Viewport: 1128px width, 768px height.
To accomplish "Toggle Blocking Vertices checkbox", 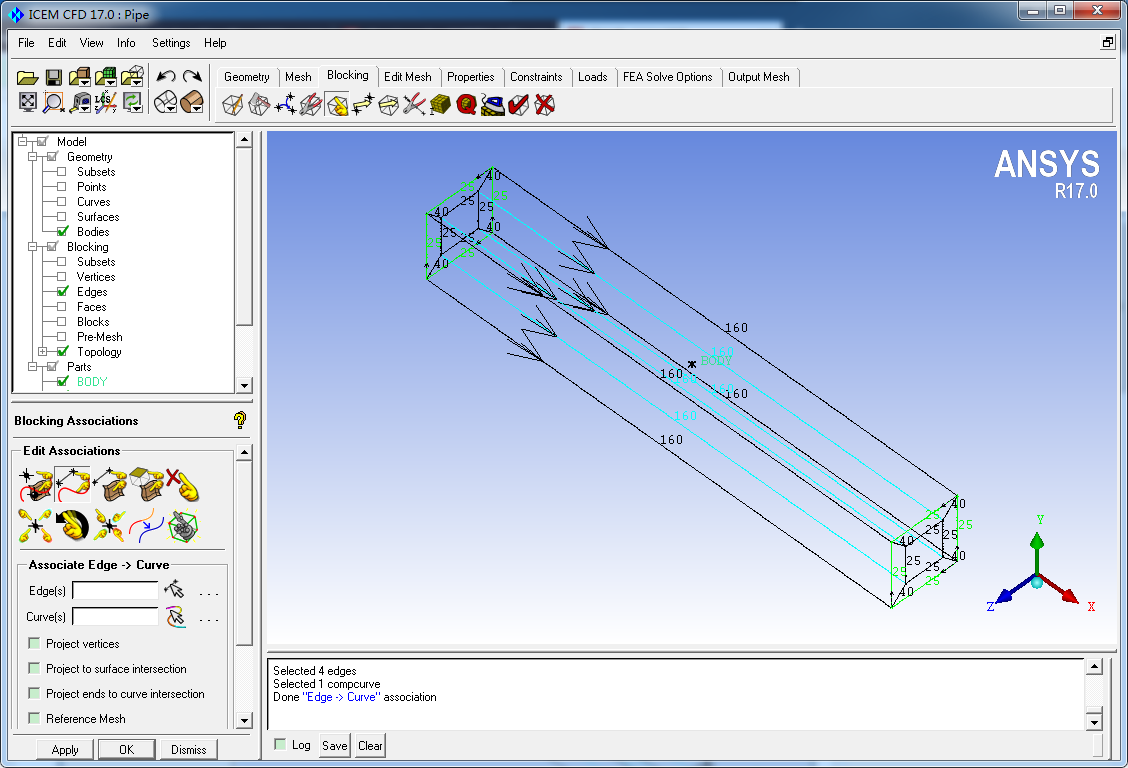I will point(62,277).
